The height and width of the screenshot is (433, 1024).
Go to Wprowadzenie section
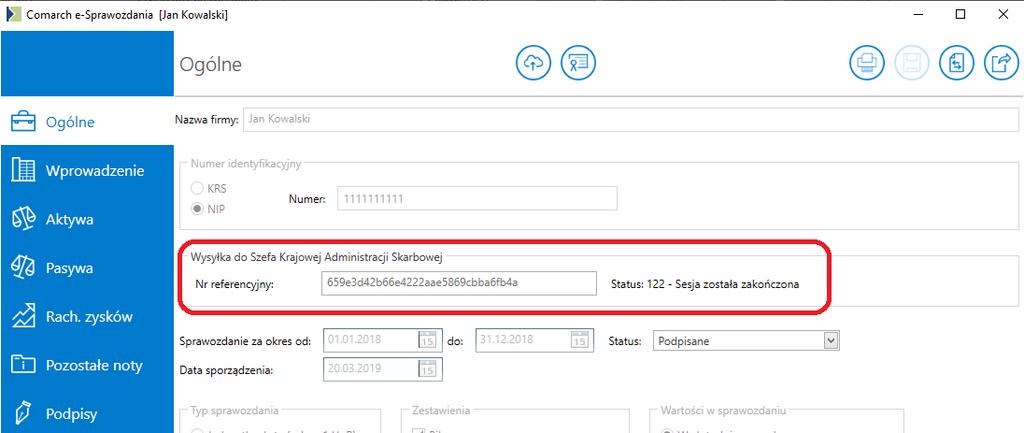click(x=87, y=170)
